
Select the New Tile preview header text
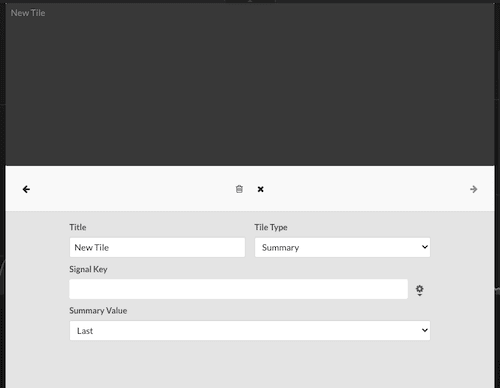(28, 13)
